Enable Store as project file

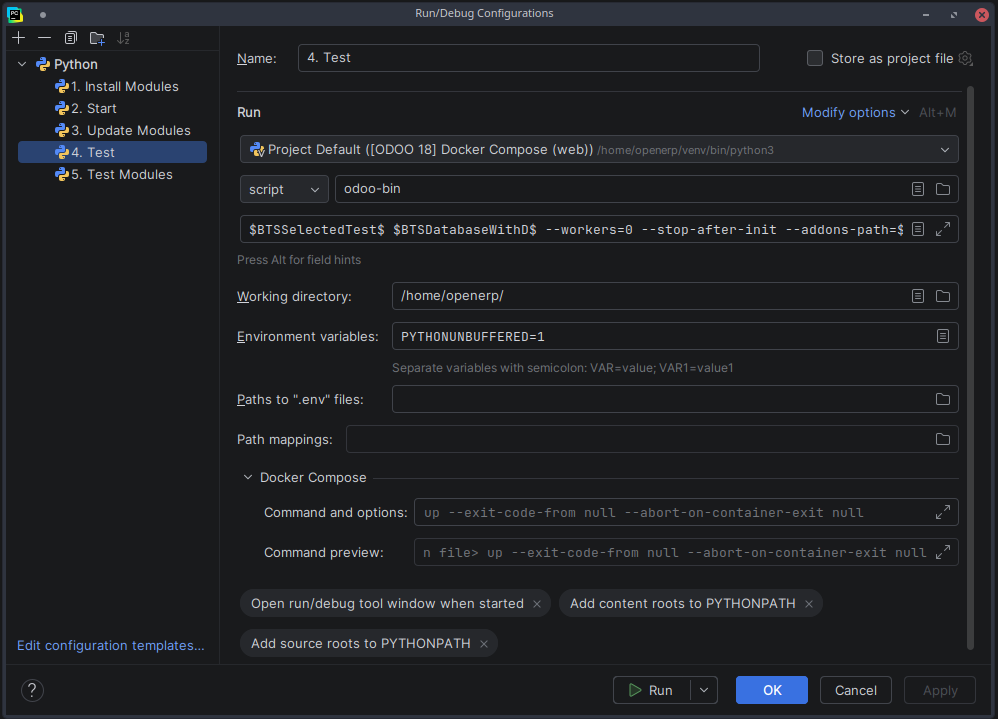click(815, 59)
